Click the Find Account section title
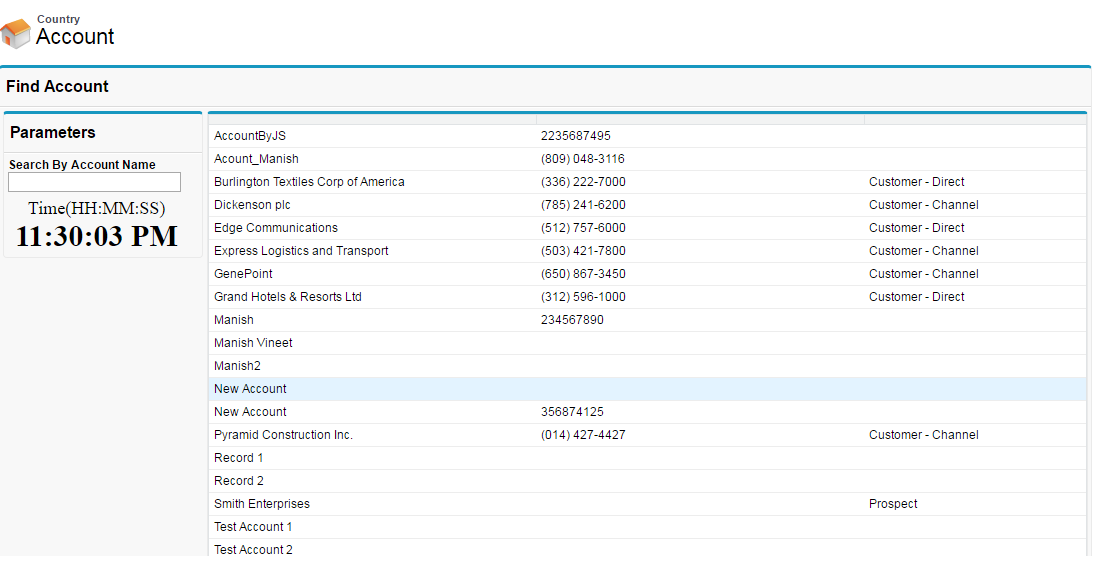Viewport: 1094px width, 566px height. [57, 87]
